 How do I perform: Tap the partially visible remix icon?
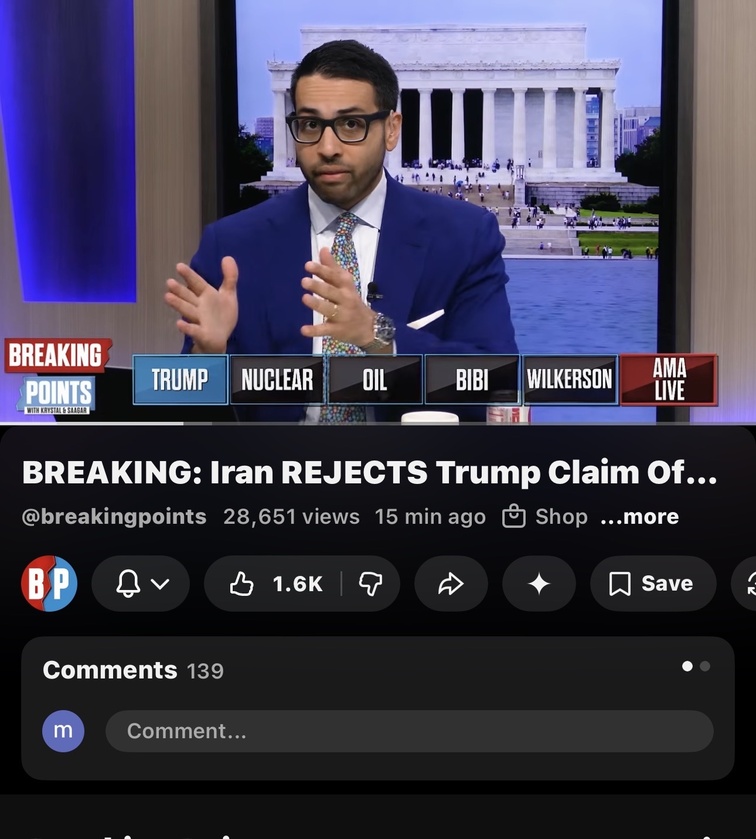[x=745, y=584]
